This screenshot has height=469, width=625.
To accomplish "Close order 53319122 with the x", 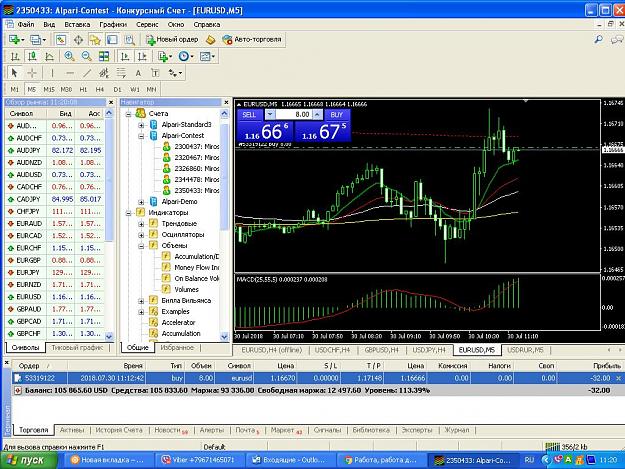I will 618,378.
